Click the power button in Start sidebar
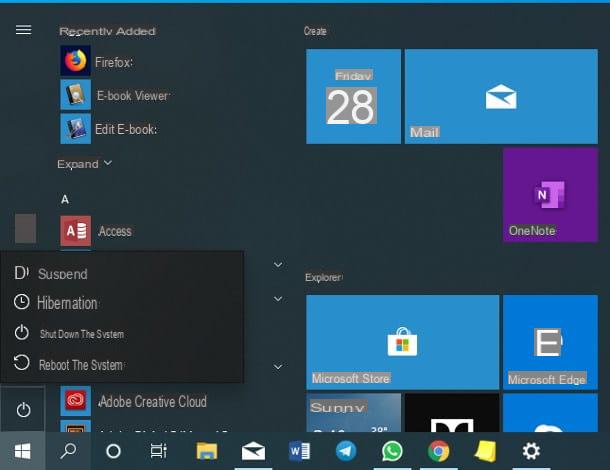 [23, 410]
